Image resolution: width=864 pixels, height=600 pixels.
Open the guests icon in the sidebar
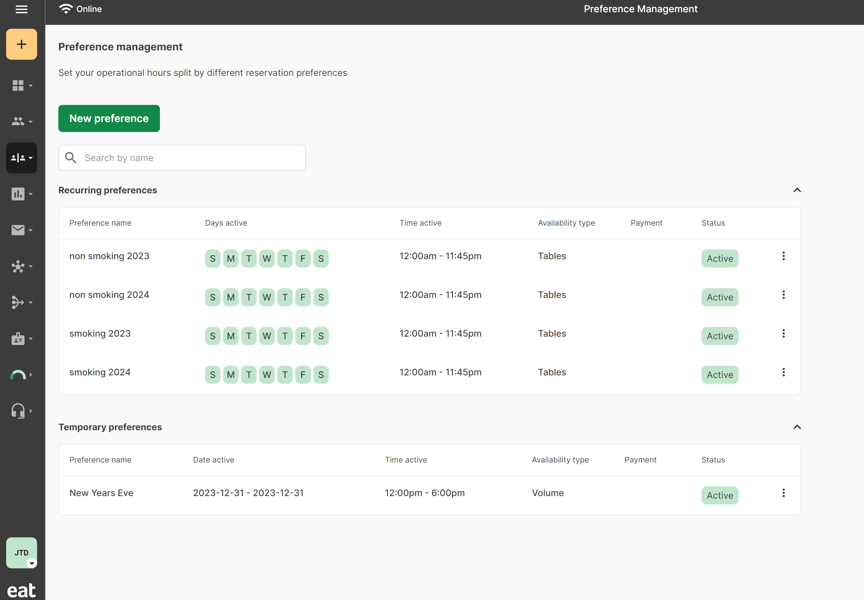[x=19, y=121]
